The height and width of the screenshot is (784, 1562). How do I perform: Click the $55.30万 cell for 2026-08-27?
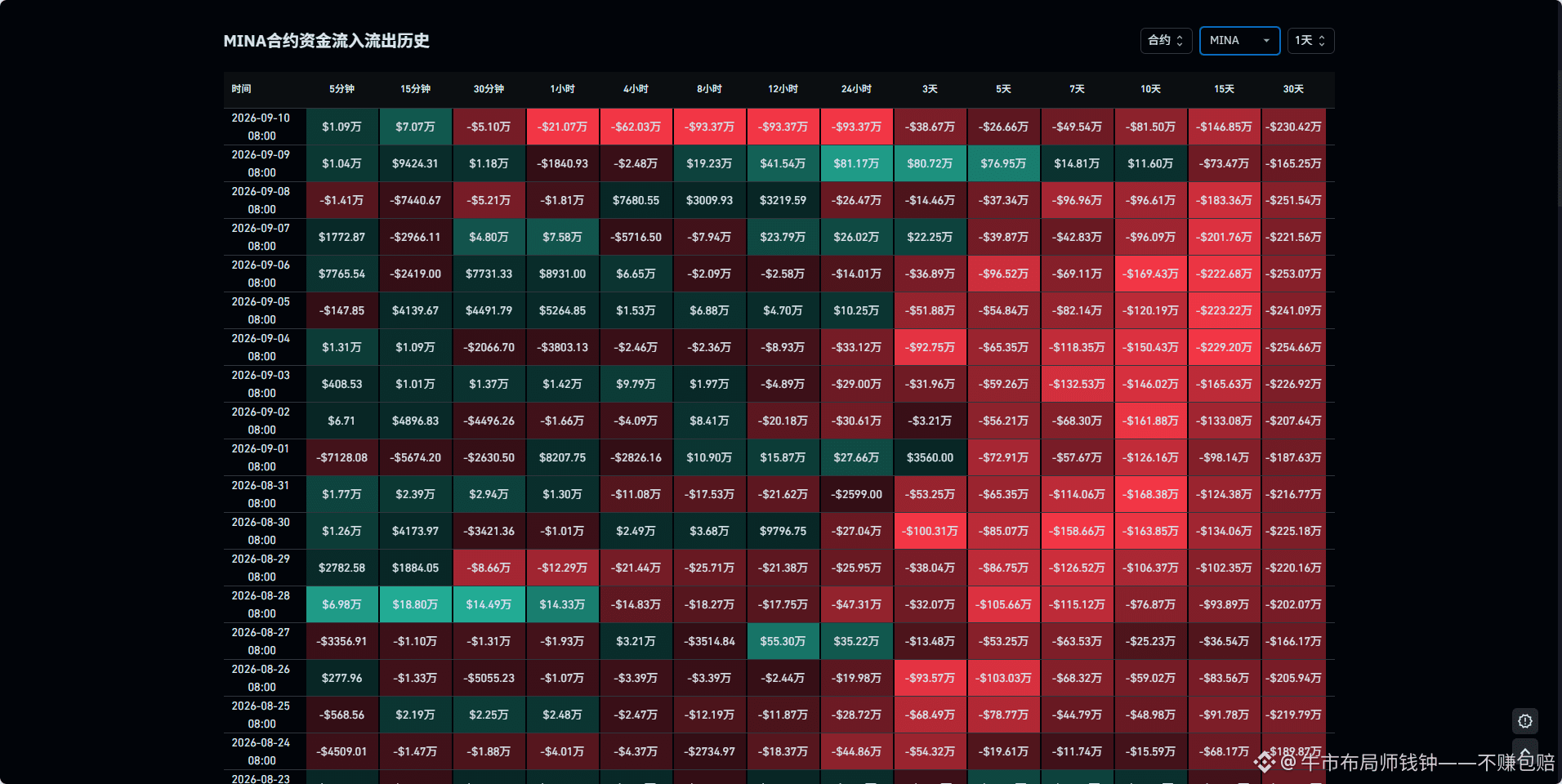(783, 641)
